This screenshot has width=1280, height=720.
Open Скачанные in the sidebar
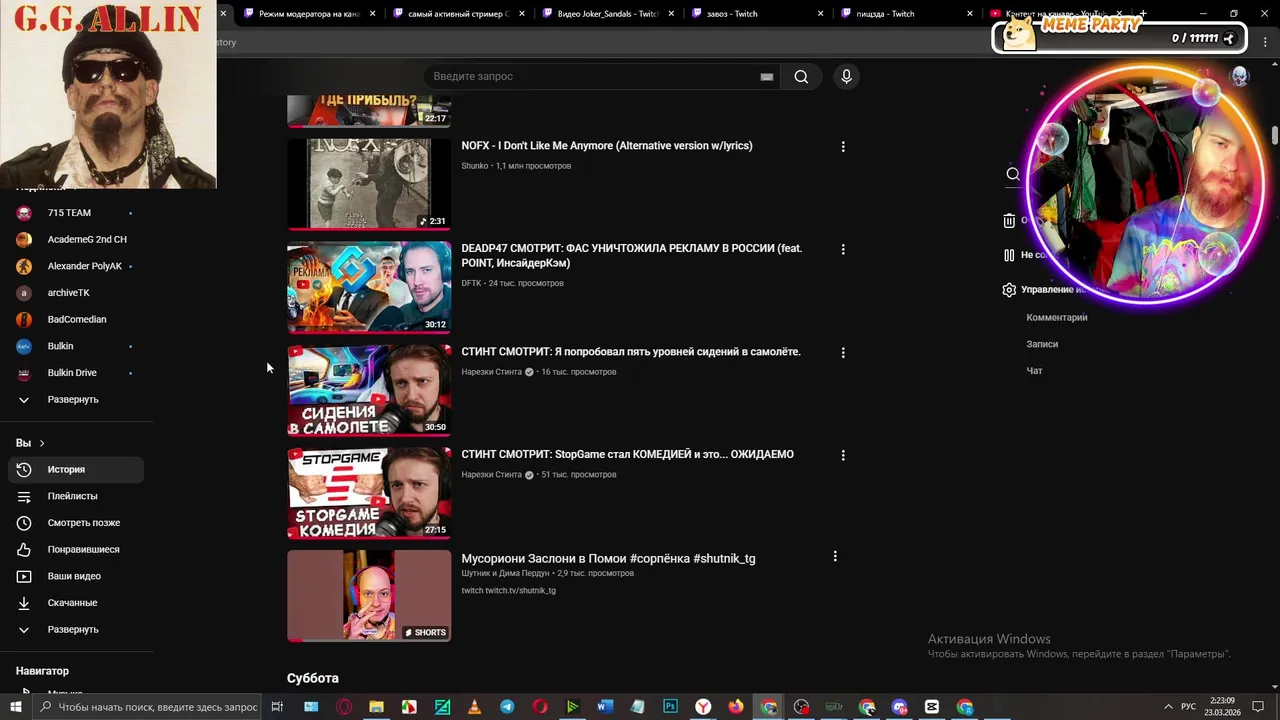click(x=76, y=603)
